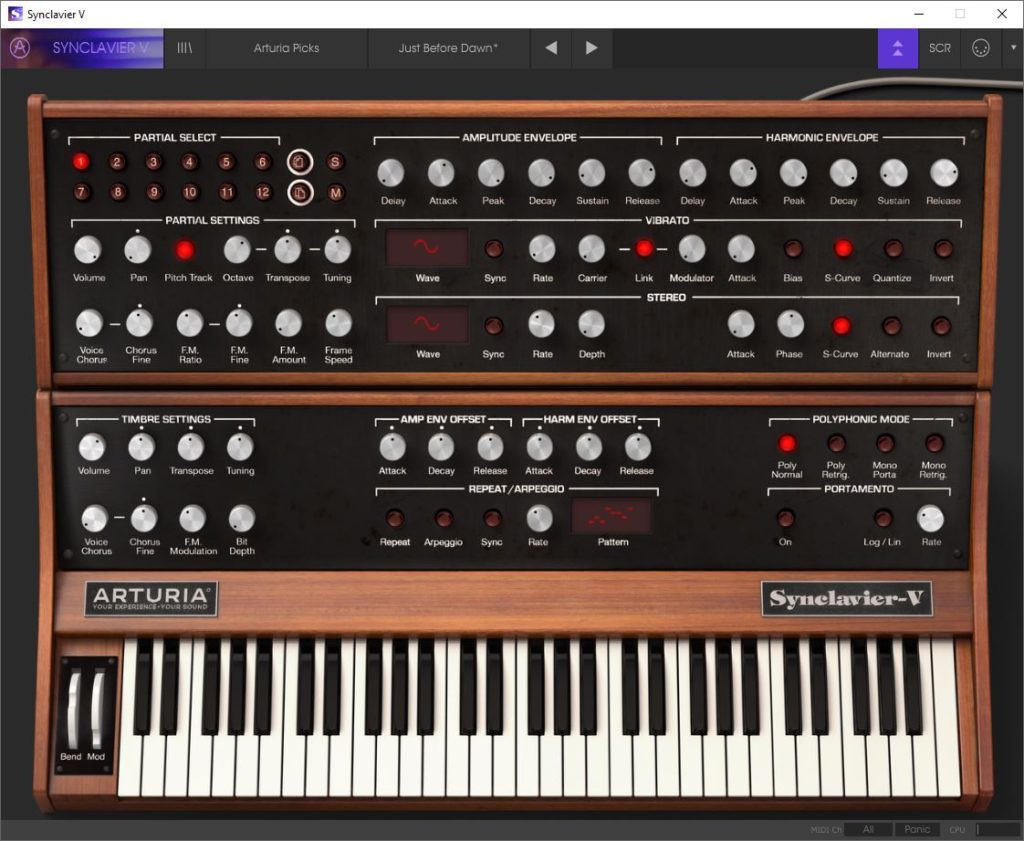Select partial 6 button
1024x841 pixels.
(x=263, y=162)
